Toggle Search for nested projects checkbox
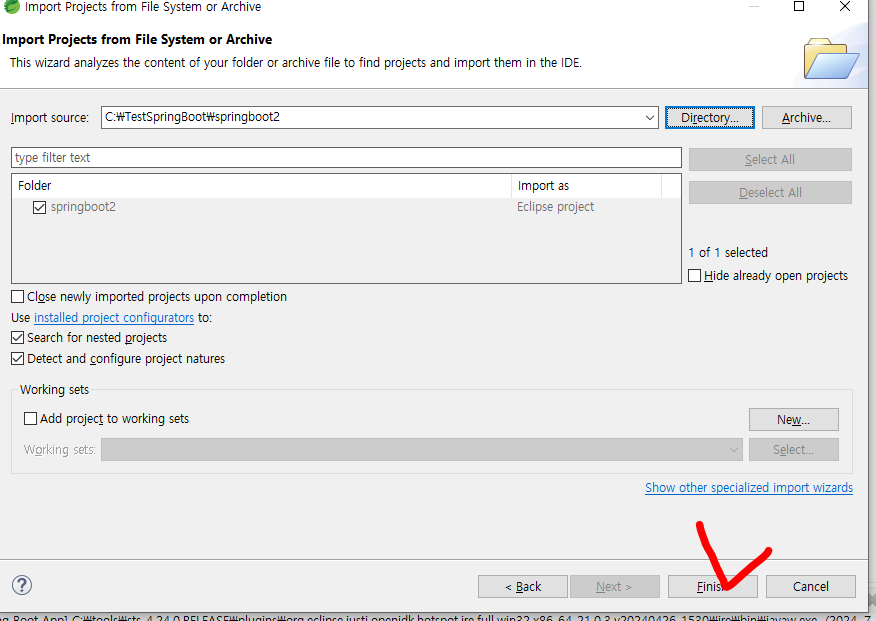Screen dimensions: 876x621 pyautogui.click(x=18, y=338)
